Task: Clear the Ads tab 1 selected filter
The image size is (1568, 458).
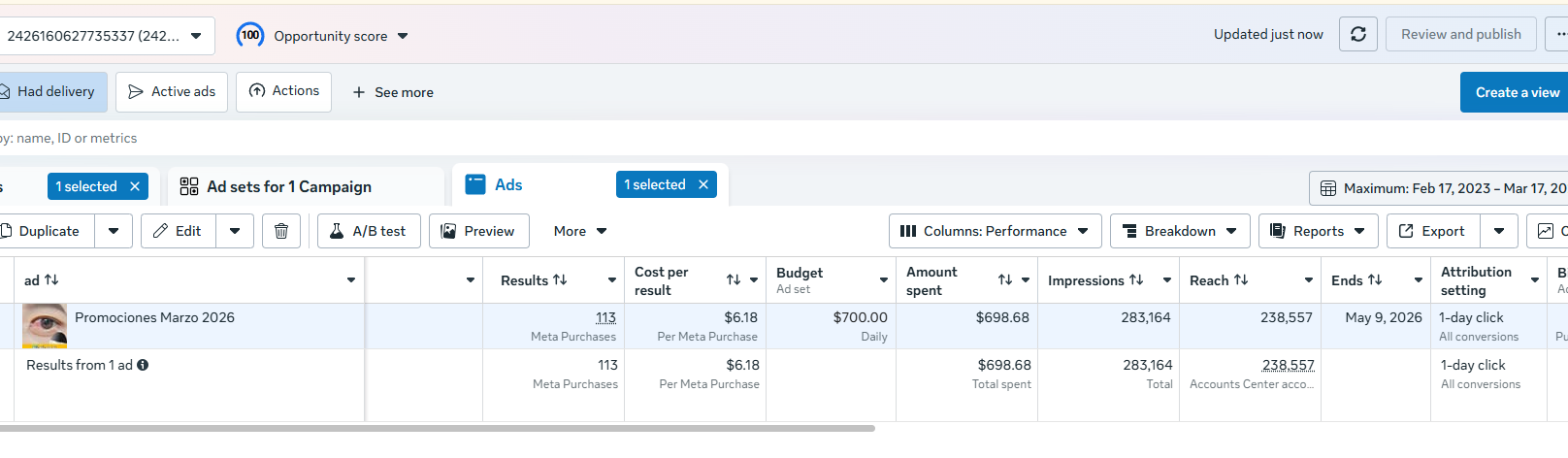Action: [x=703, y=184]
